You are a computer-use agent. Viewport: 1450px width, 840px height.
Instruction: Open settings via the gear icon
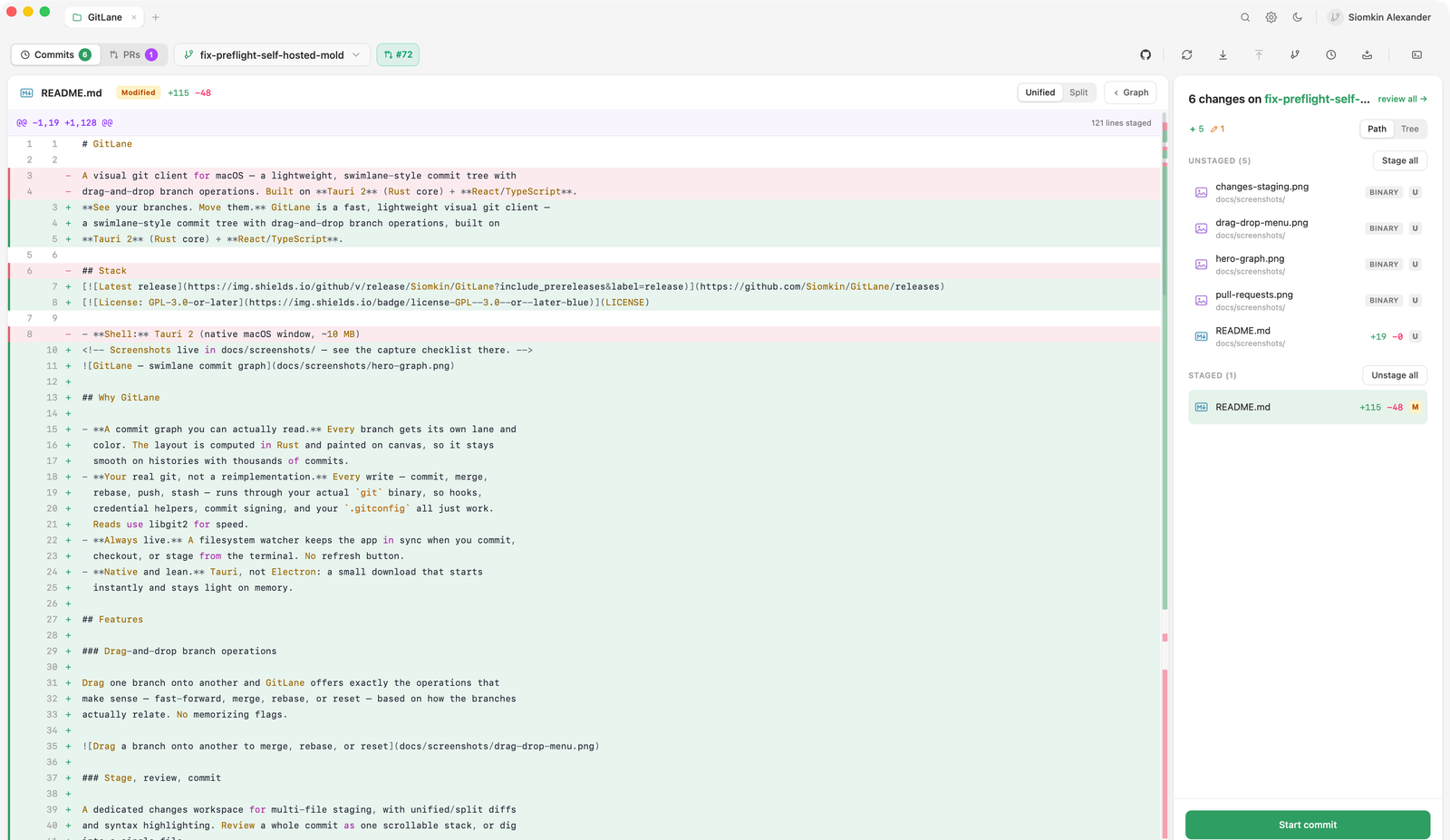click(1271, 17)
